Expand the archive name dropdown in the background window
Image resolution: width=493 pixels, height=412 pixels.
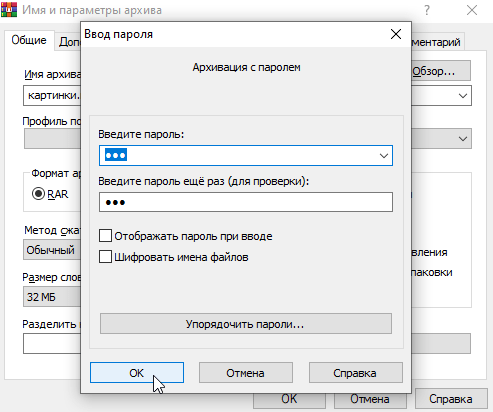(463, 96)
